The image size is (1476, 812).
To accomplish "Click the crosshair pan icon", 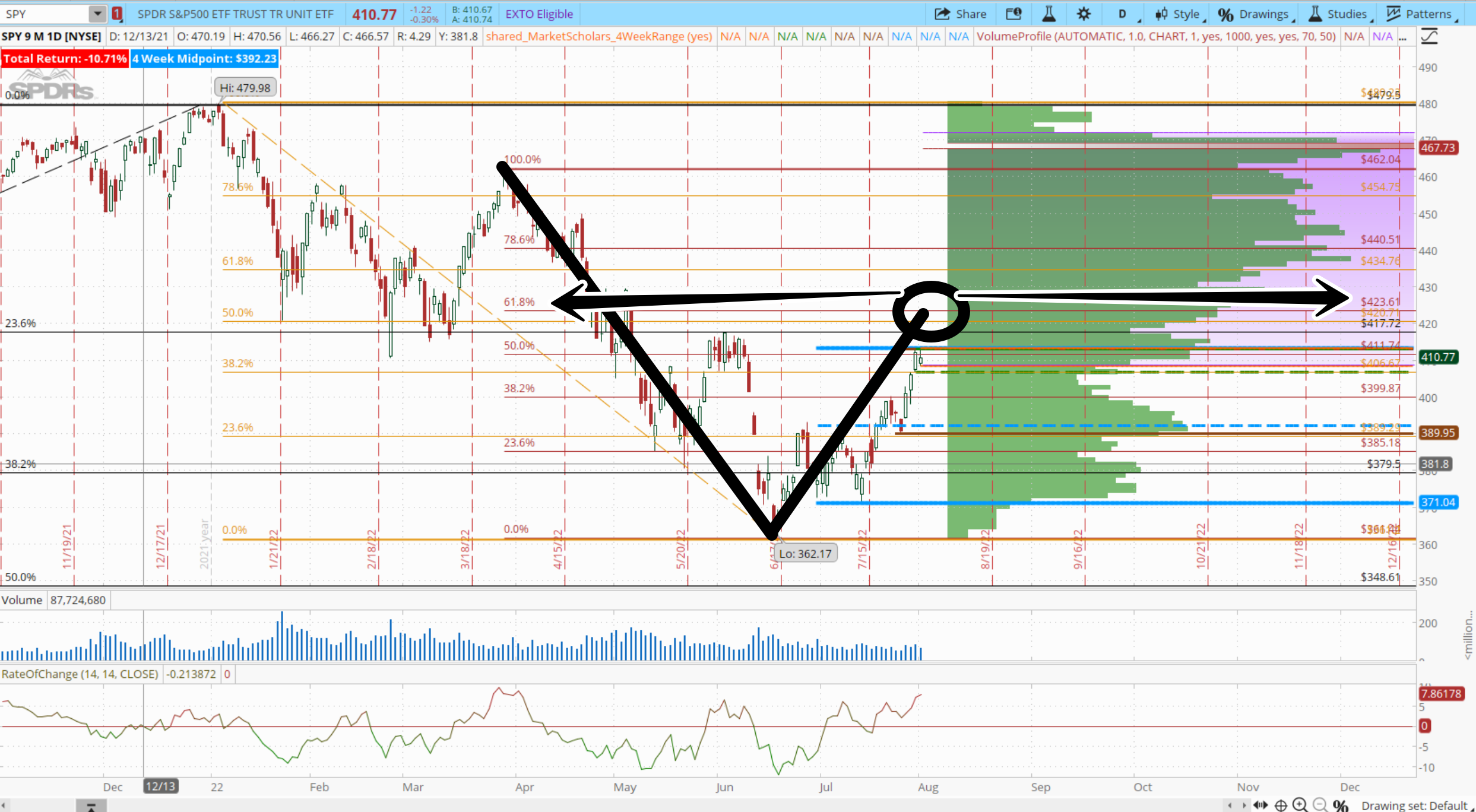I will click(1281, 805).
